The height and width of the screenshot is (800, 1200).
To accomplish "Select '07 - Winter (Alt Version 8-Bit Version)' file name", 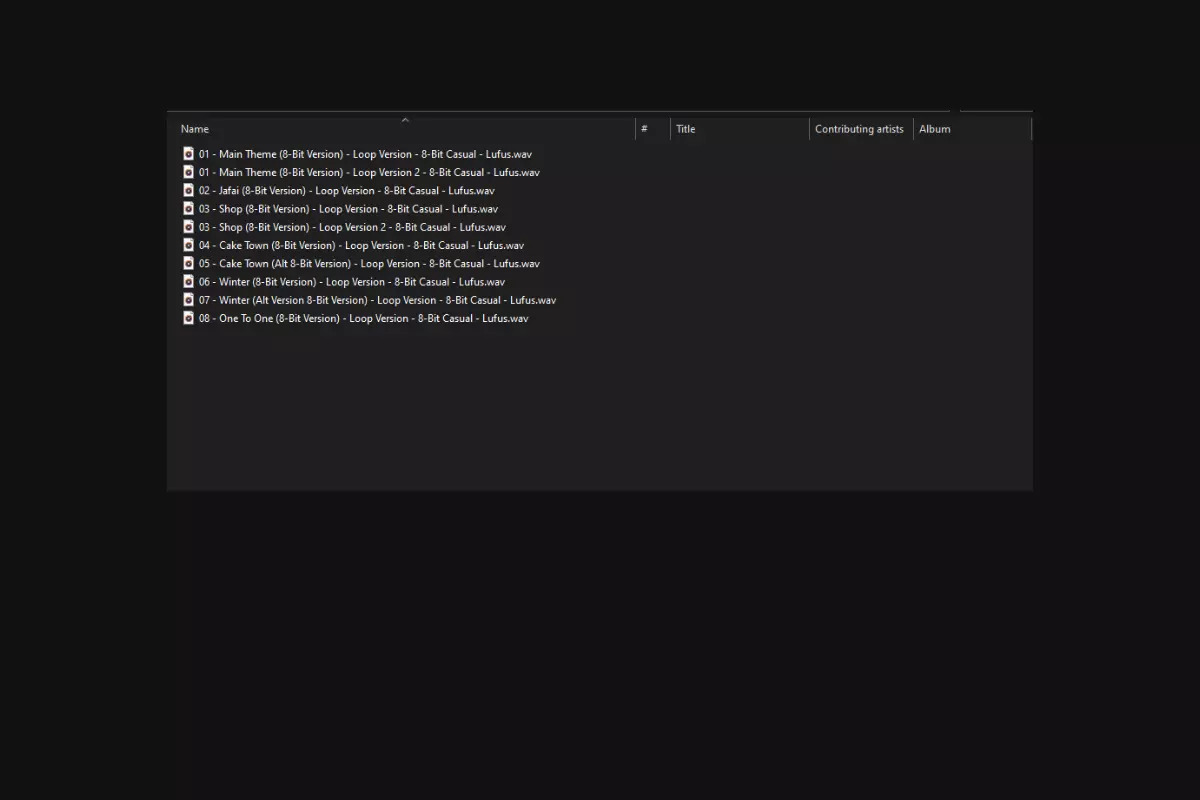I will point(377,300).
